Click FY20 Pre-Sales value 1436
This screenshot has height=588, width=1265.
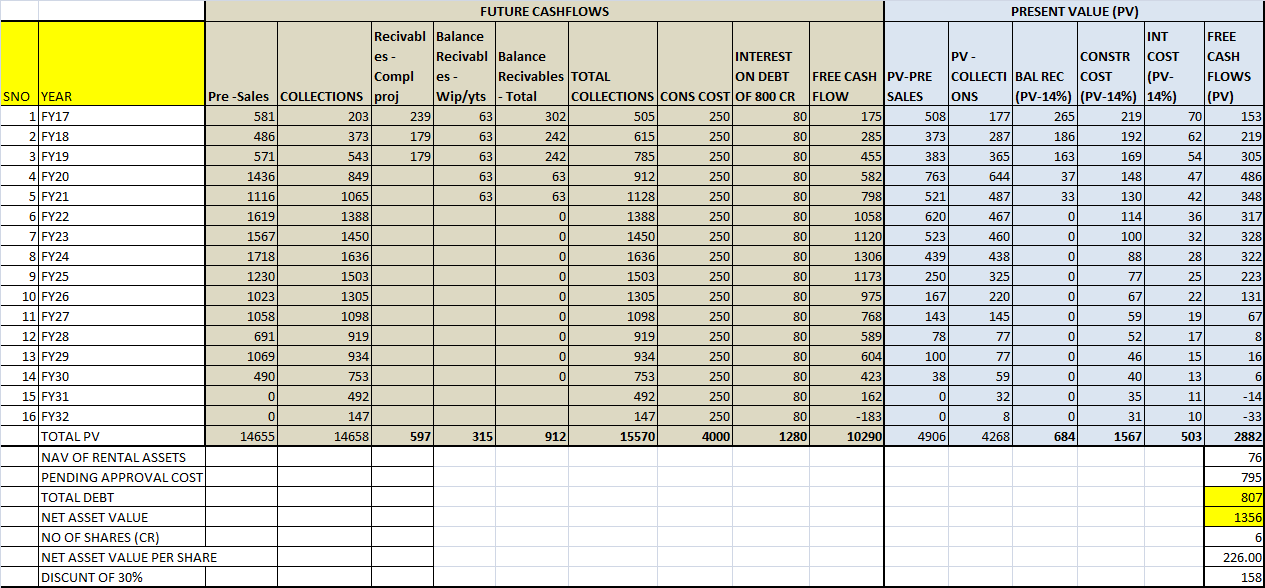pos(240,176)
